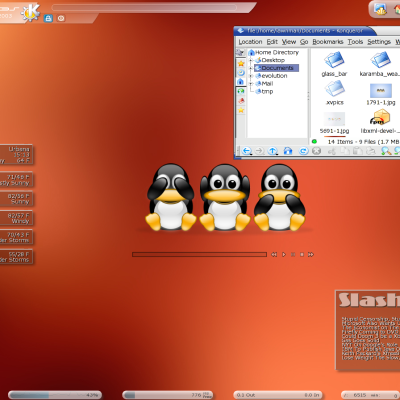Click the 5691-1.jpg thumbnail
The width and height of the screenshot is (400, 400).
334,119
